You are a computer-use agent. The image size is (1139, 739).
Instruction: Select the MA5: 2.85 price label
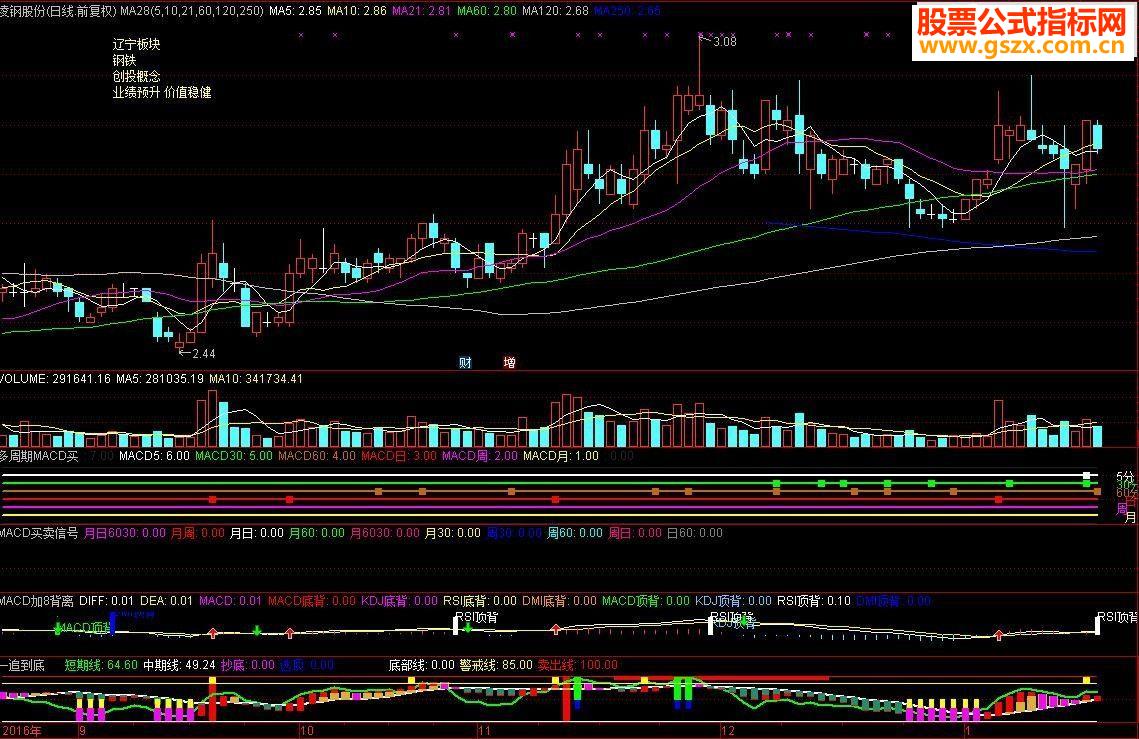pos(295,11)
